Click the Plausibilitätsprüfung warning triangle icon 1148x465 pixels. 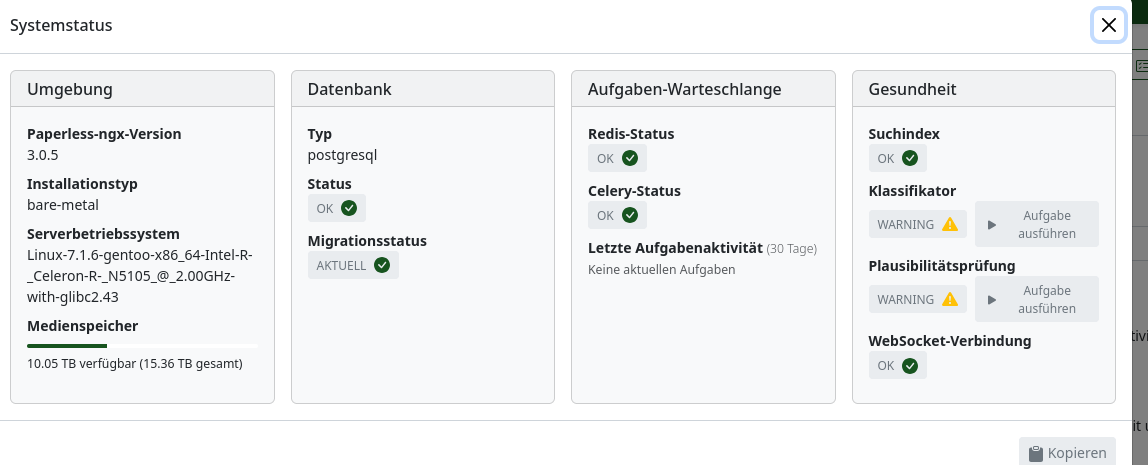click(x=950, y=299)
